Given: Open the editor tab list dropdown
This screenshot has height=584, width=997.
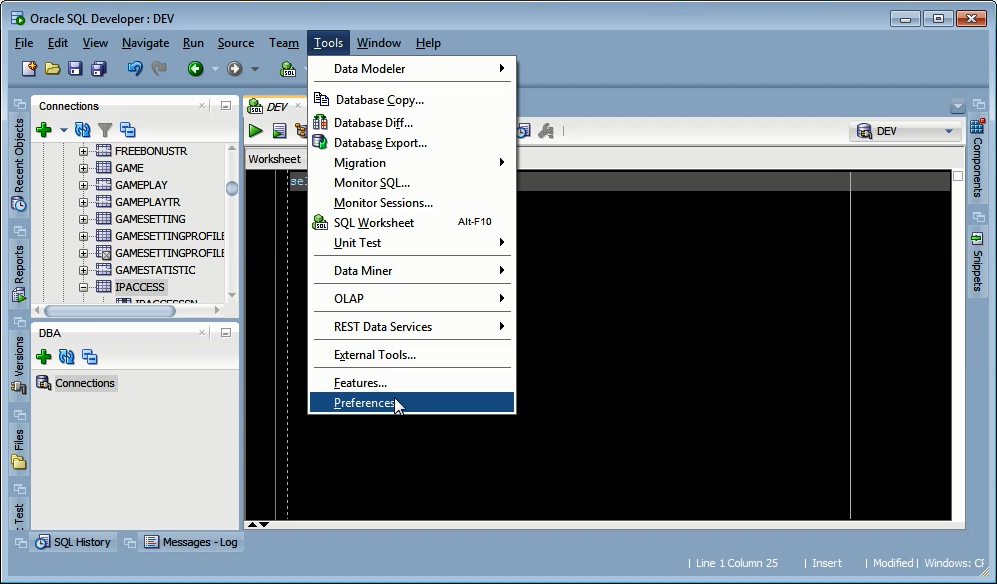Looking at the screenshot, I should pyautogui.click(x=957, y=106).
